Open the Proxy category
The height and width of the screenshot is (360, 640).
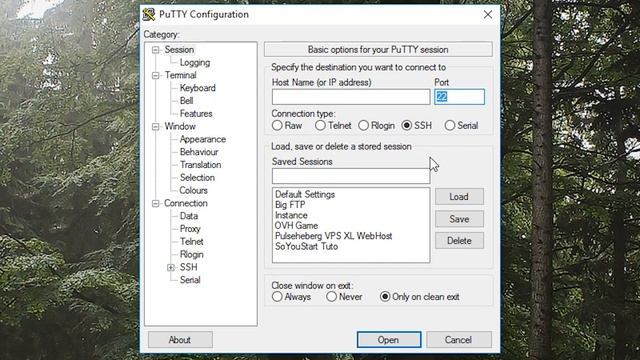point(190,229)
